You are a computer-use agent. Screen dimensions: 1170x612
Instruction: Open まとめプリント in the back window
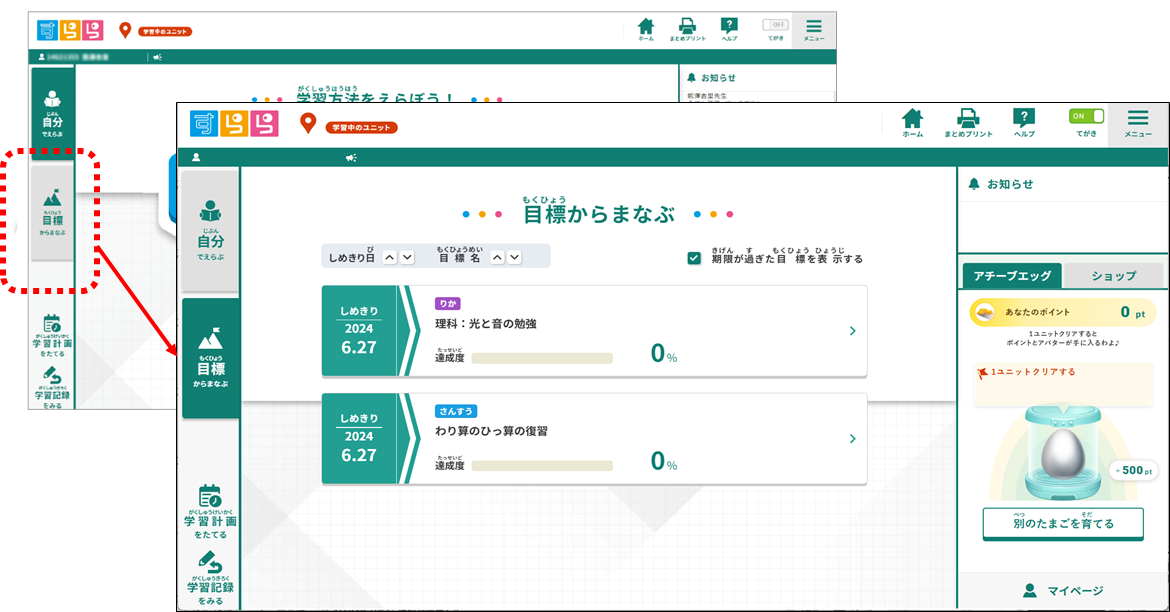(687, 30)
